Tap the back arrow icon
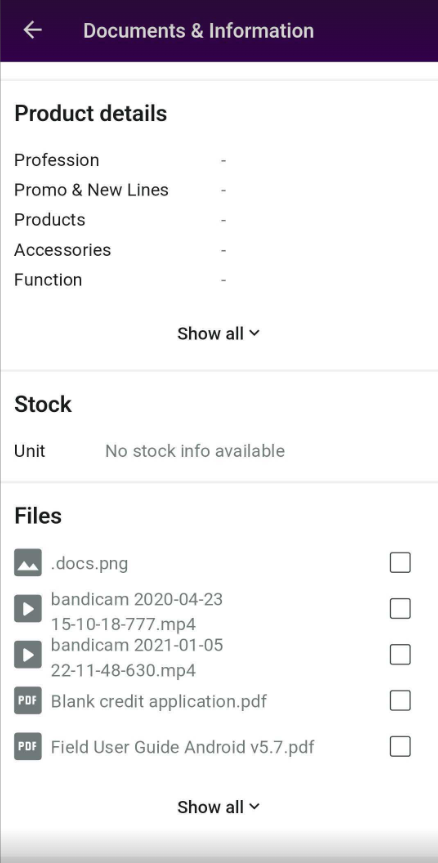 pos(32,30)
